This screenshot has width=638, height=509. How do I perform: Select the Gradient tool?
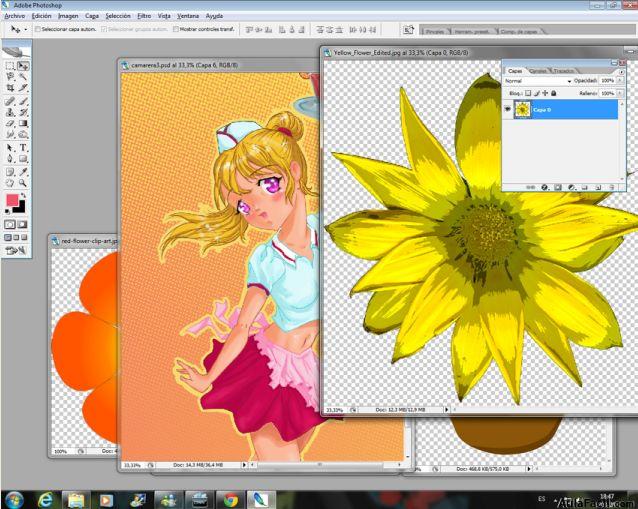23,123
